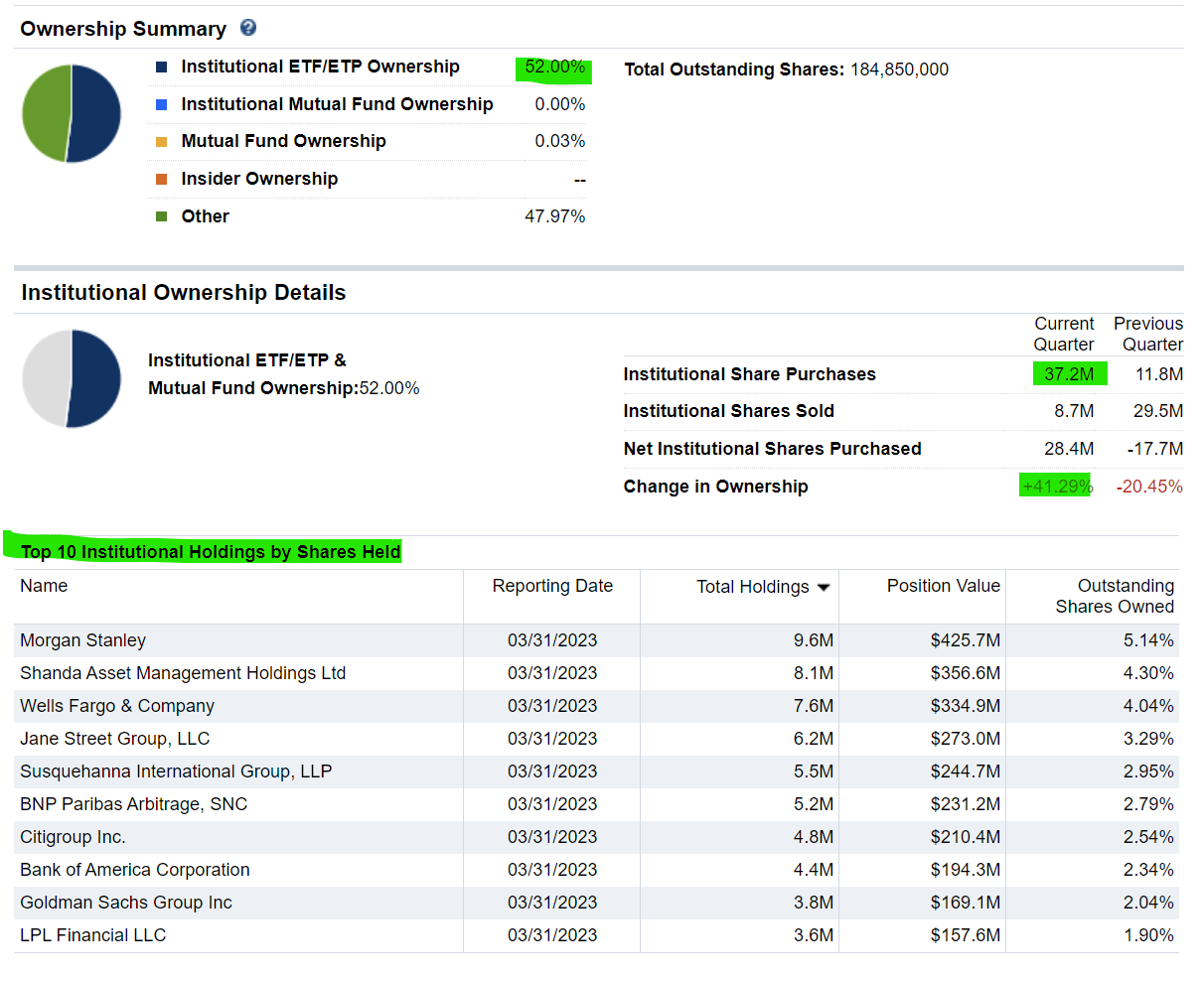Screen dimensions: 1204x981
Task: Click the Net Institutional Shares Purchased label
Action: [x=773, y=449]
